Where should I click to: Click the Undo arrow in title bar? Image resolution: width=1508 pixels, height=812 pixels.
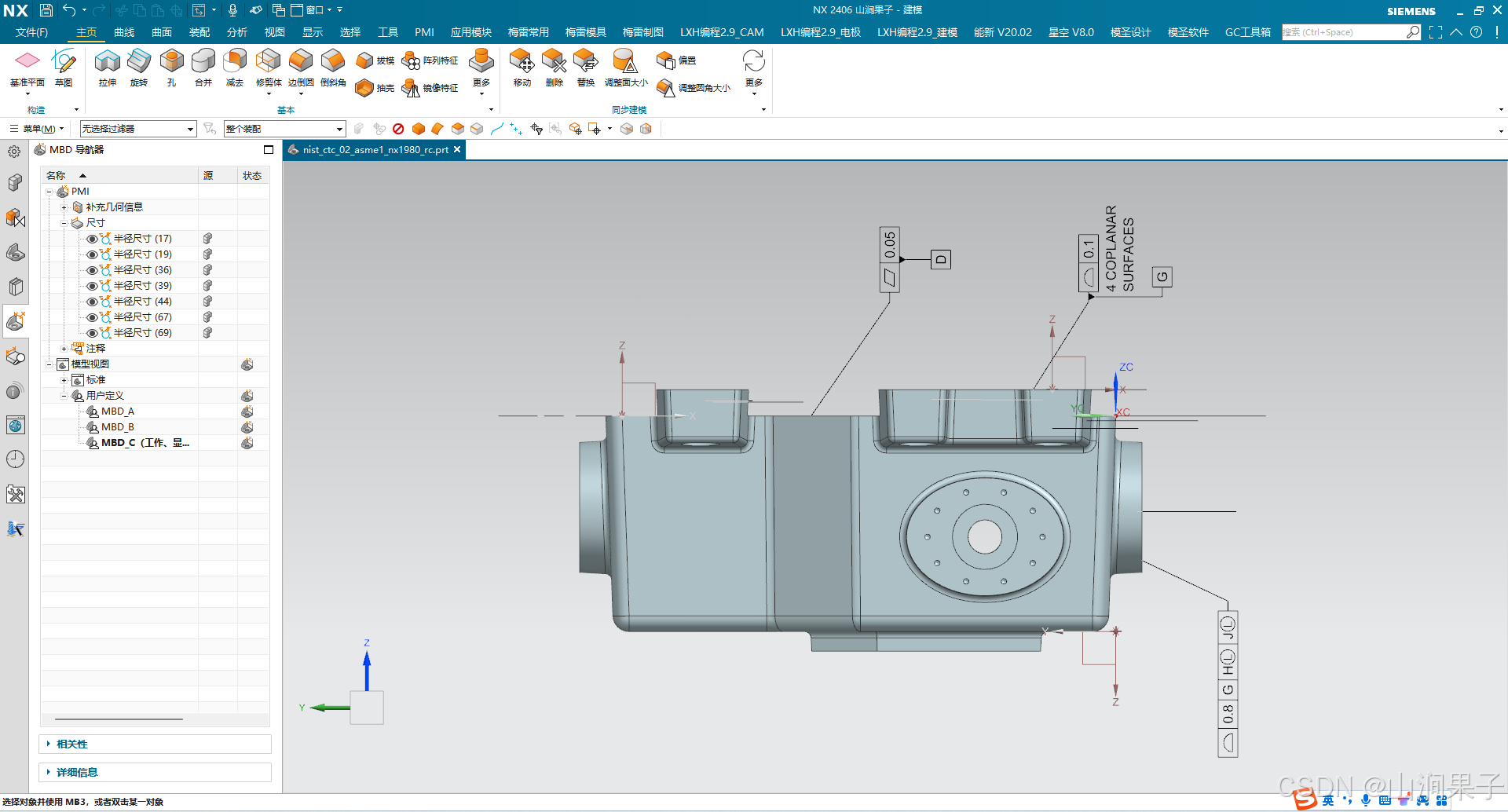[x=69, y=10]
